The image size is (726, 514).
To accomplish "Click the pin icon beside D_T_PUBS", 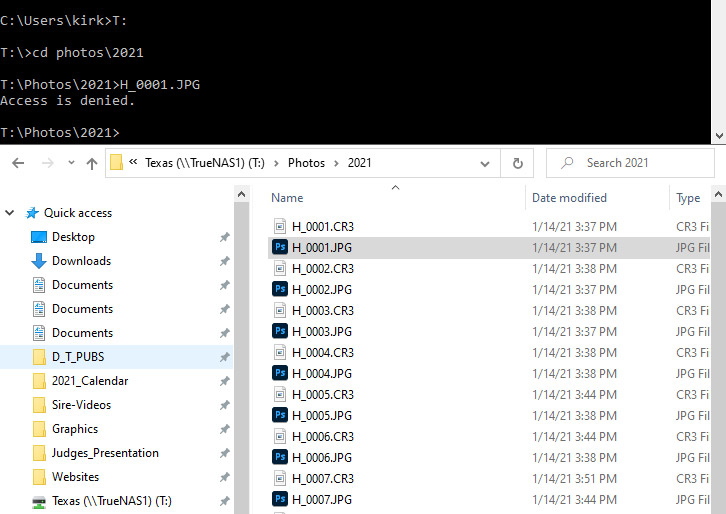I will click(225, 357).
